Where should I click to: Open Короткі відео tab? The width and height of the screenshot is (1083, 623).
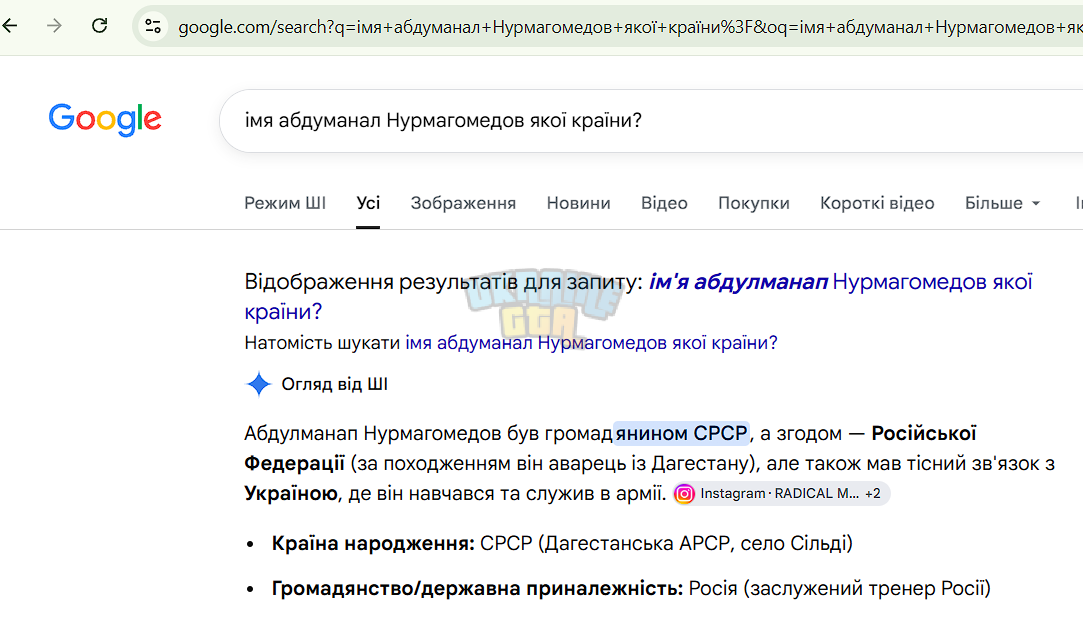(x=876, y=203)
